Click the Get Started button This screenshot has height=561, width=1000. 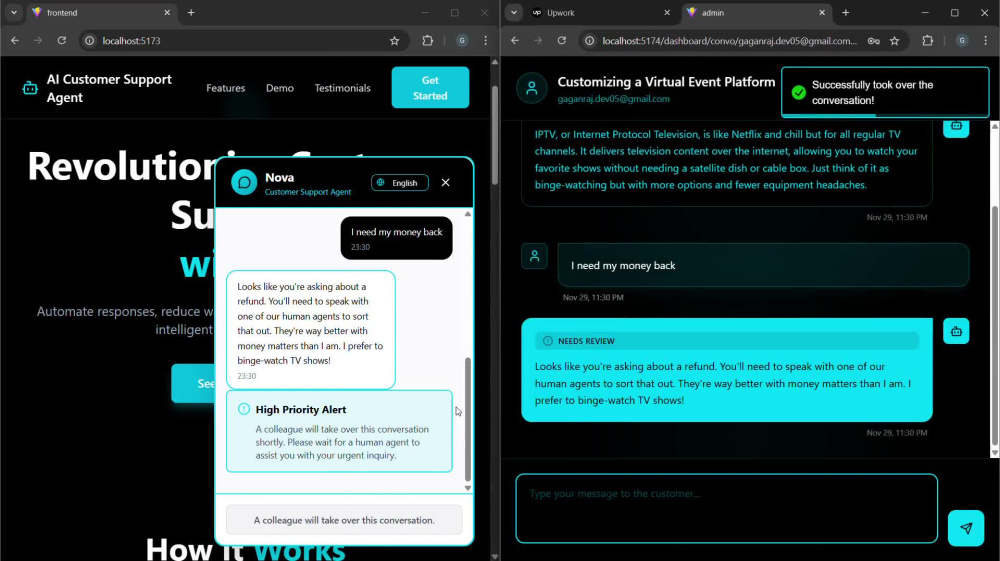[430, 88]
